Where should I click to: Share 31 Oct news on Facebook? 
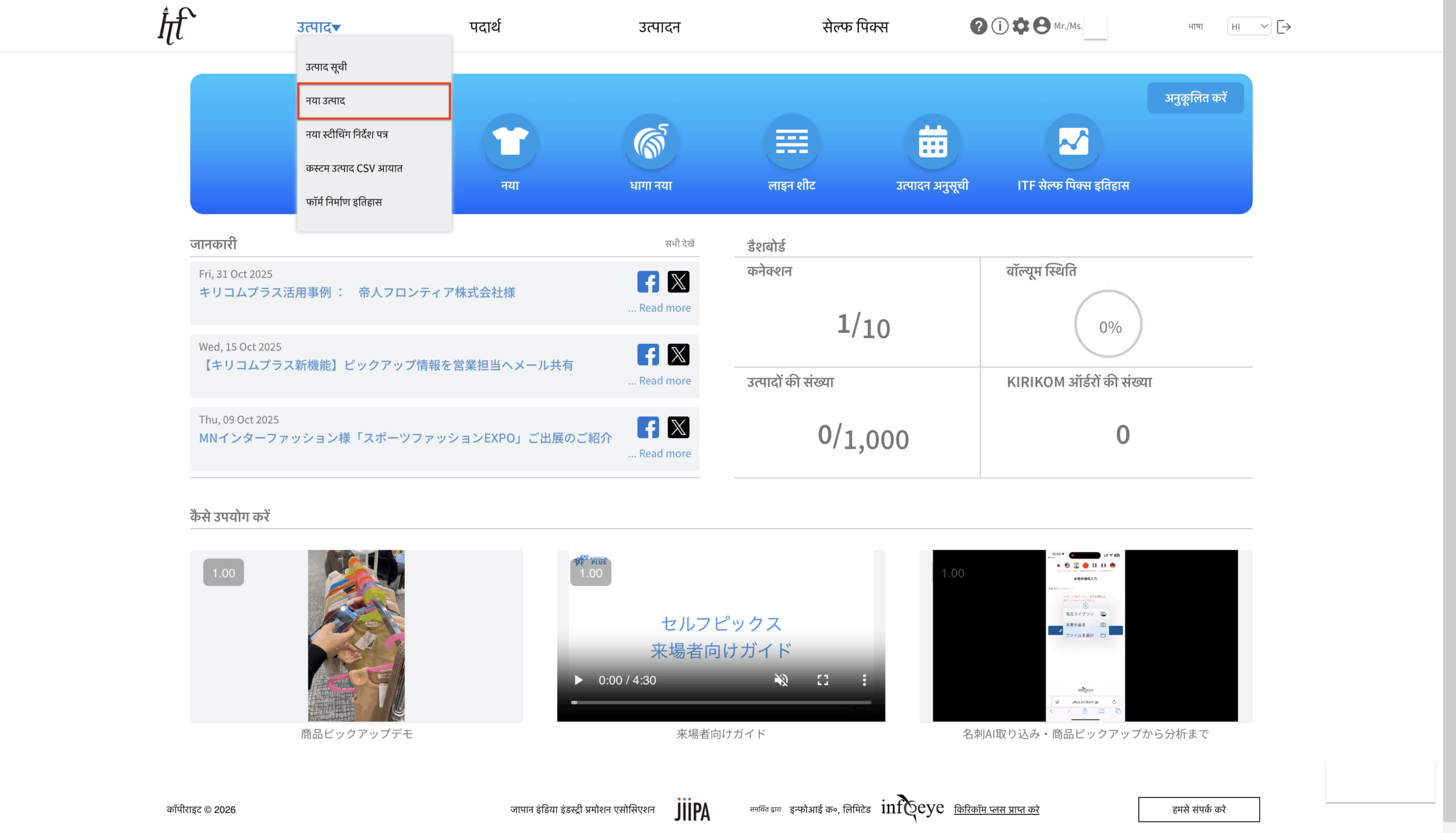pos(648,282)
